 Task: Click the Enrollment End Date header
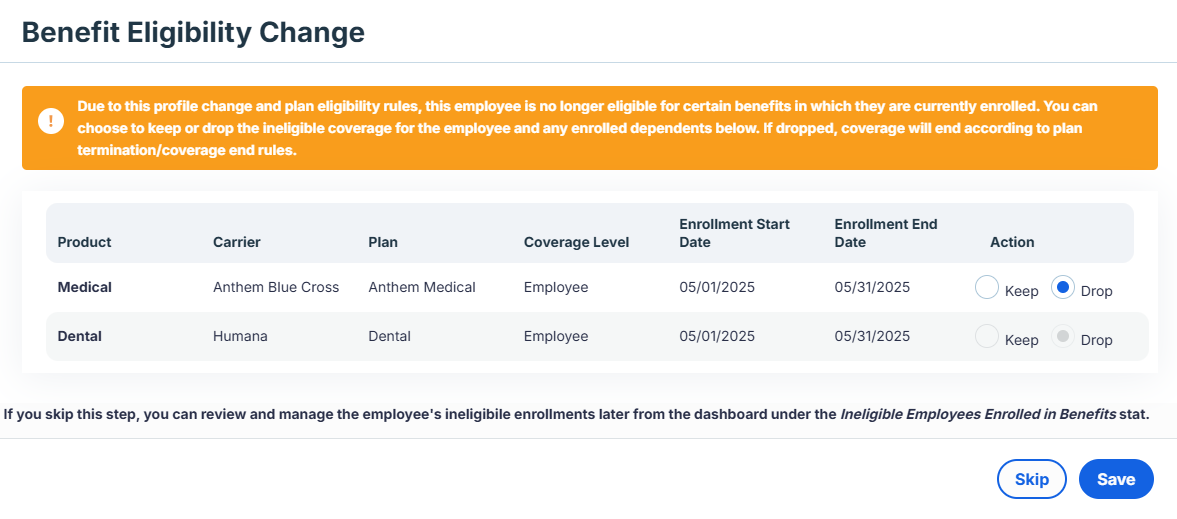click(x=886, y=233)
